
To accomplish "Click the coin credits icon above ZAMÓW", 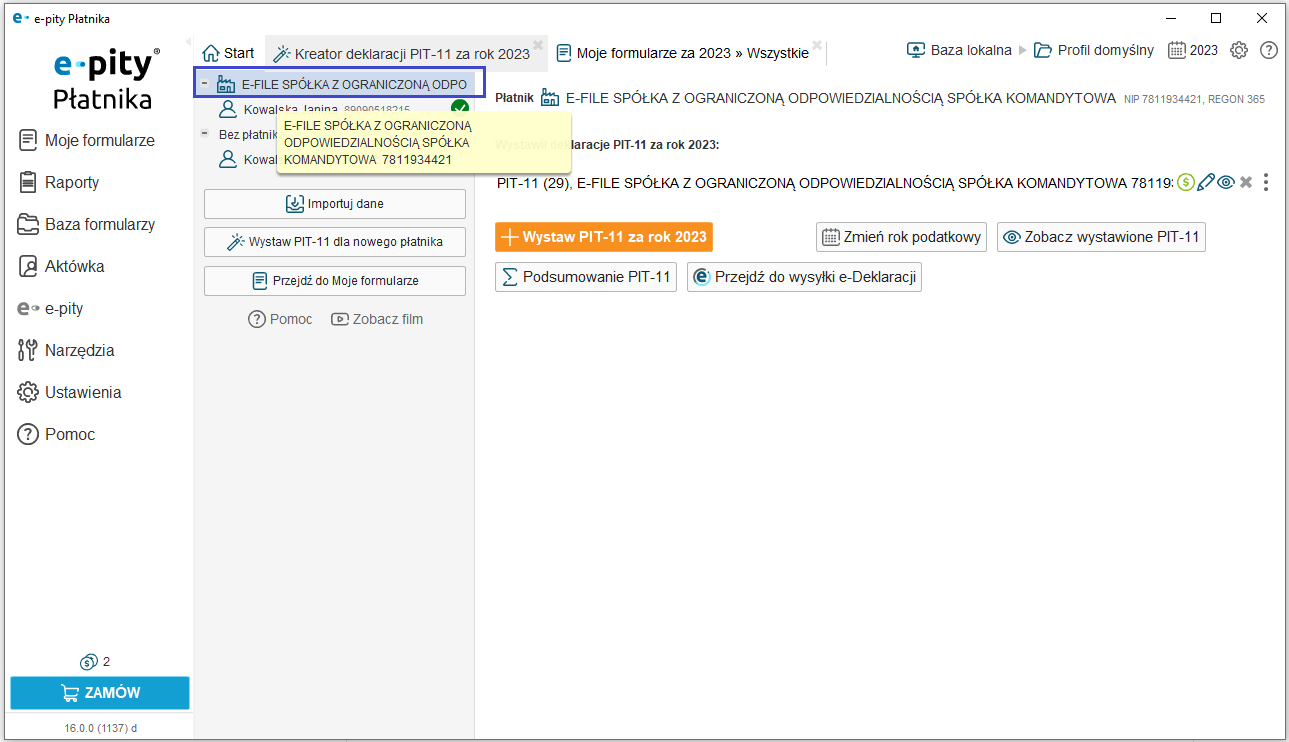I will click(x=88, y=662).
